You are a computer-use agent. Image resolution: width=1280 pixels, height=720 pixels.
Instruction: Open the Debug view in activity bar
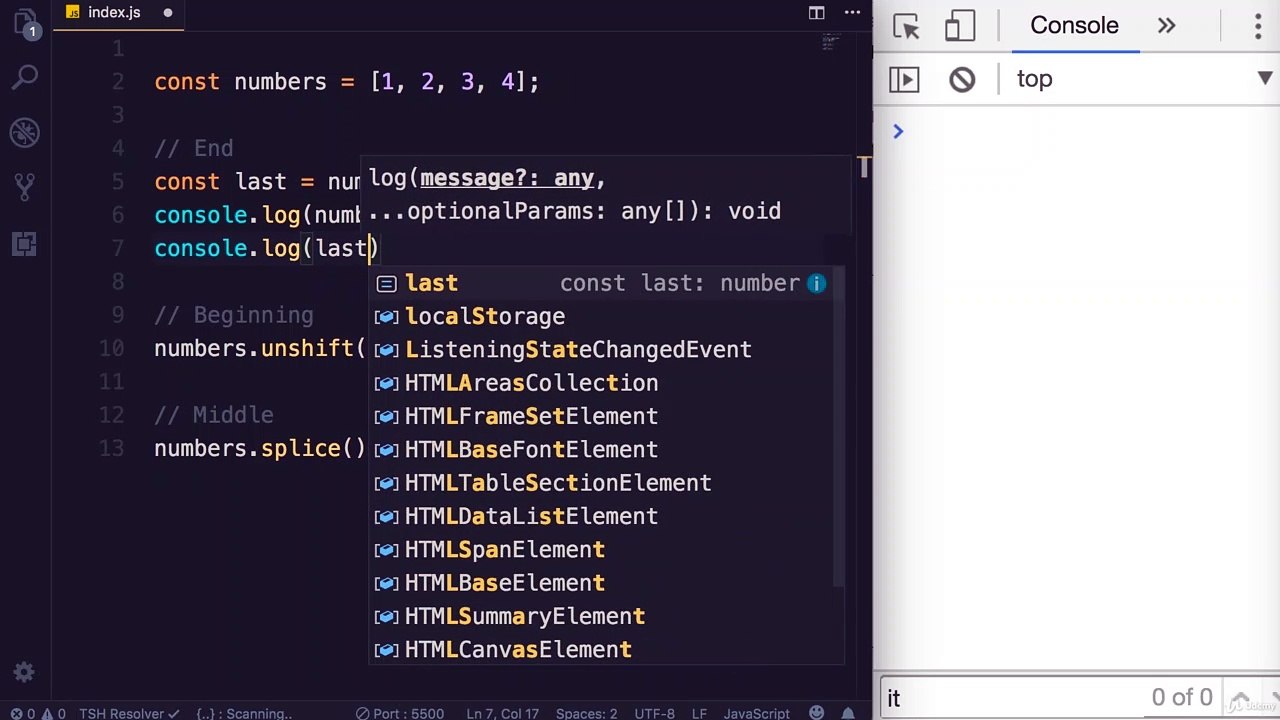[x=25, y=132]
